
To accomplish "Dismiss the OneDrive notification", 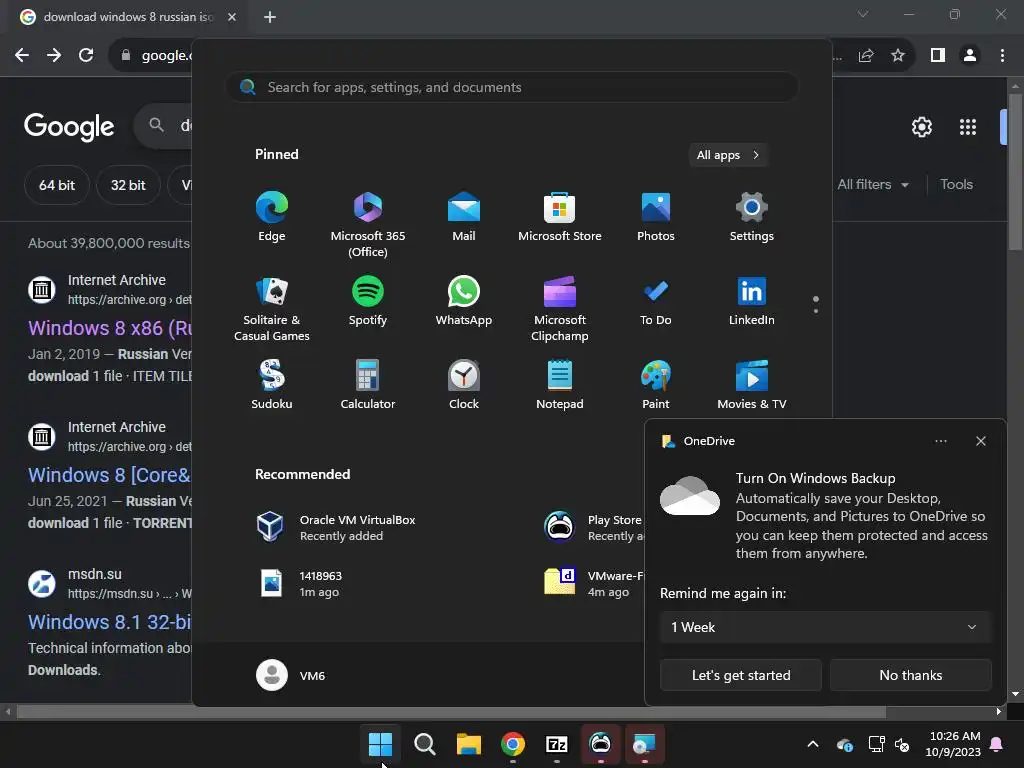I will [x=980, y=441].
